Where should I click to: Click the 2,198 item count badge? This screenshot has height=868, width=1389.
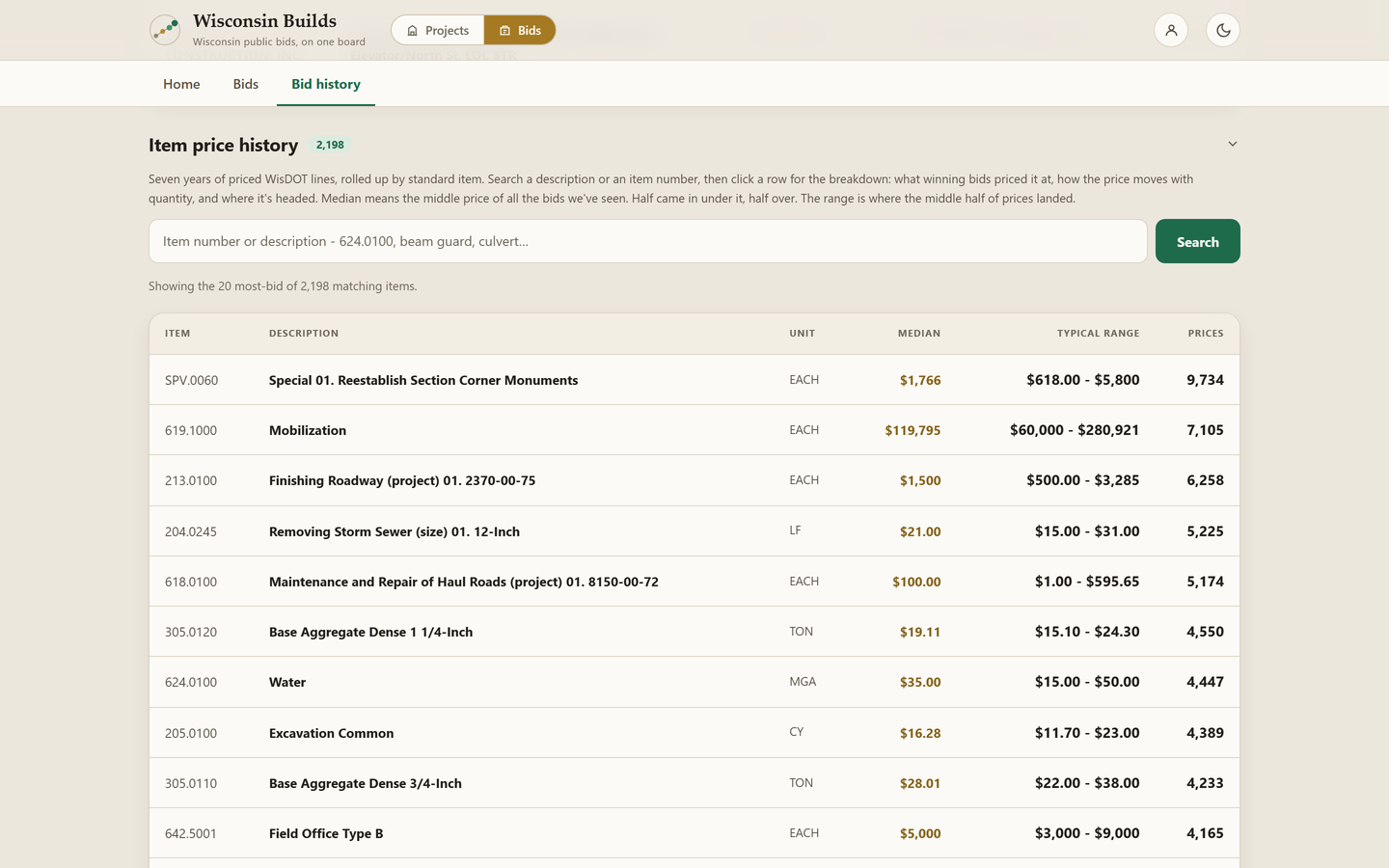(x=330, y=145)
